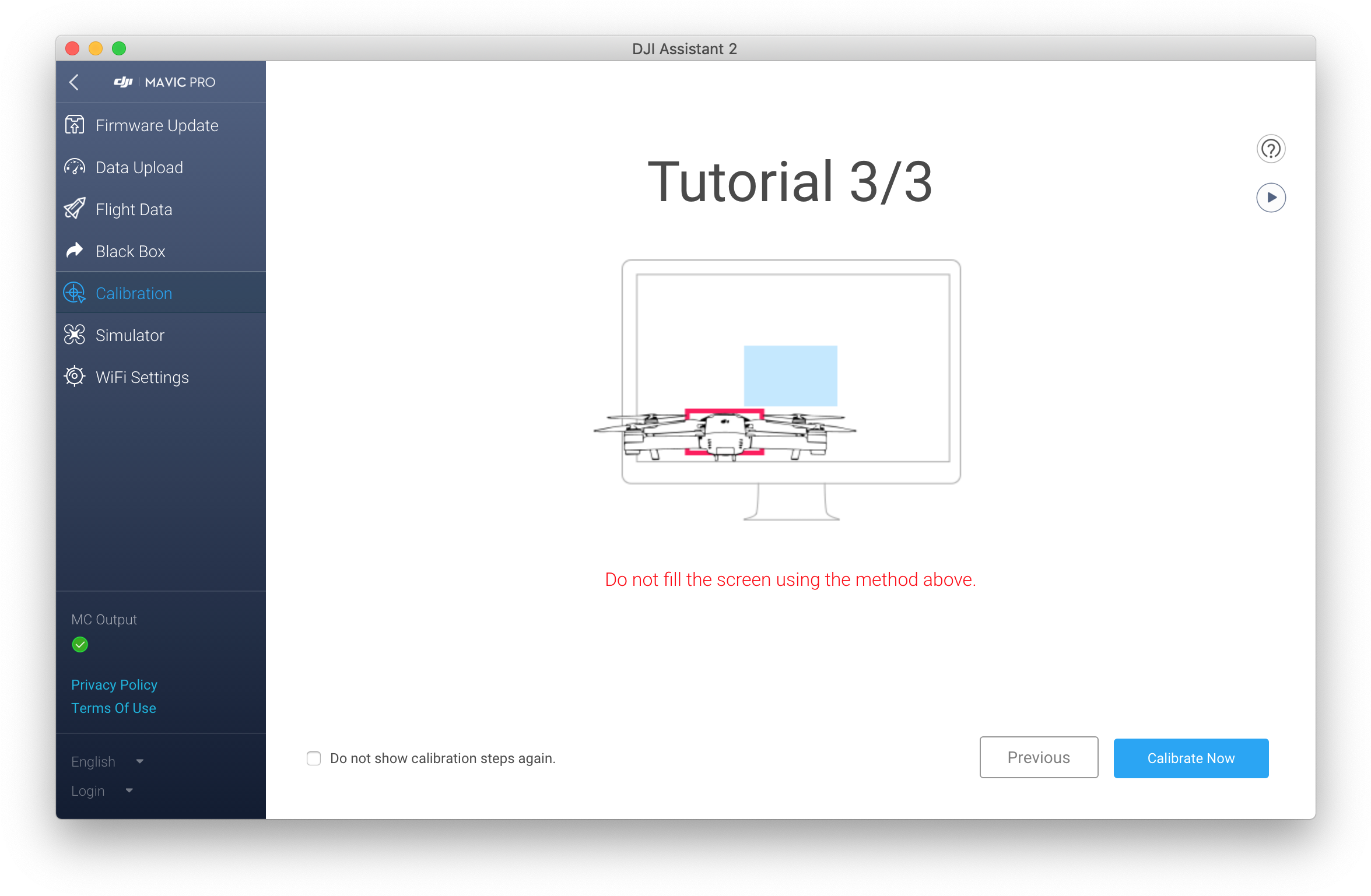This screenshot has width=1371, height=896.
Task: Click the WiFi Settings gear icon
Action: 75,377
